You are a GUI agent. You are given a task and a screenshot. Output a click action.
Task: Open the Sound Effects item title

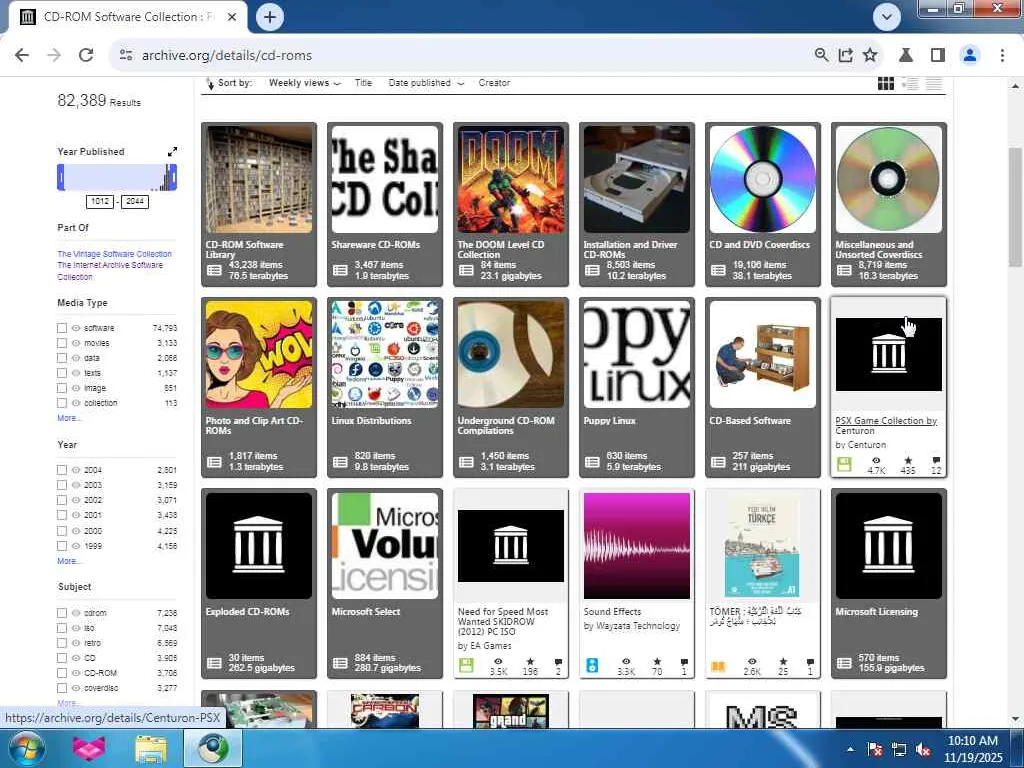612,612
